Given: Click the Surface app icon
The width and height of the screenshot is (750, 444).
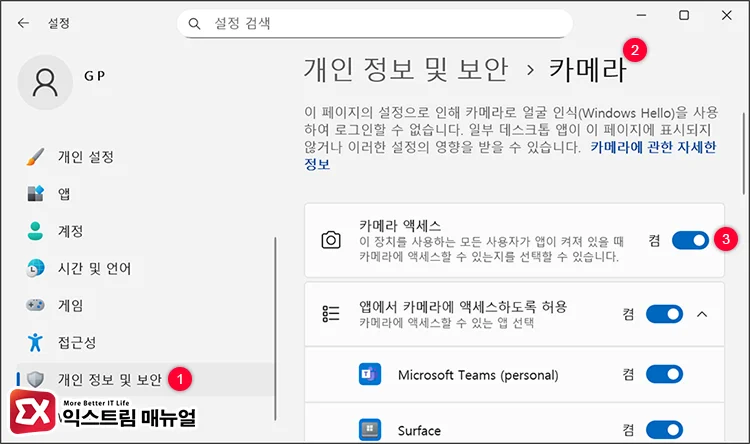Looking at the screenshot, I should point(370,430).
